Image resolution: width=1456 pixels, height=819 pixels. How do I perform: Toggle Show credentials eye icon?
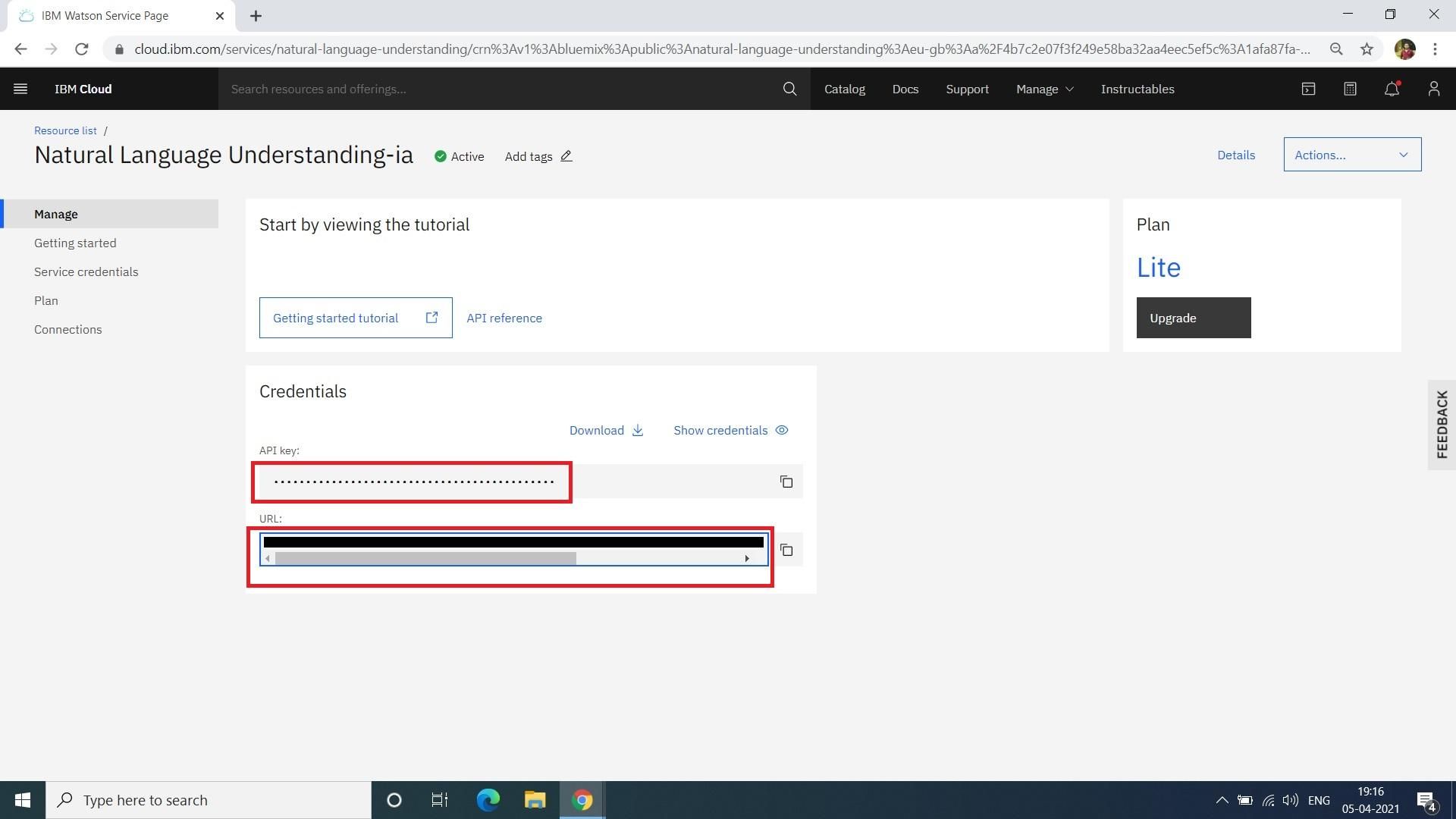tap(782, 430)
